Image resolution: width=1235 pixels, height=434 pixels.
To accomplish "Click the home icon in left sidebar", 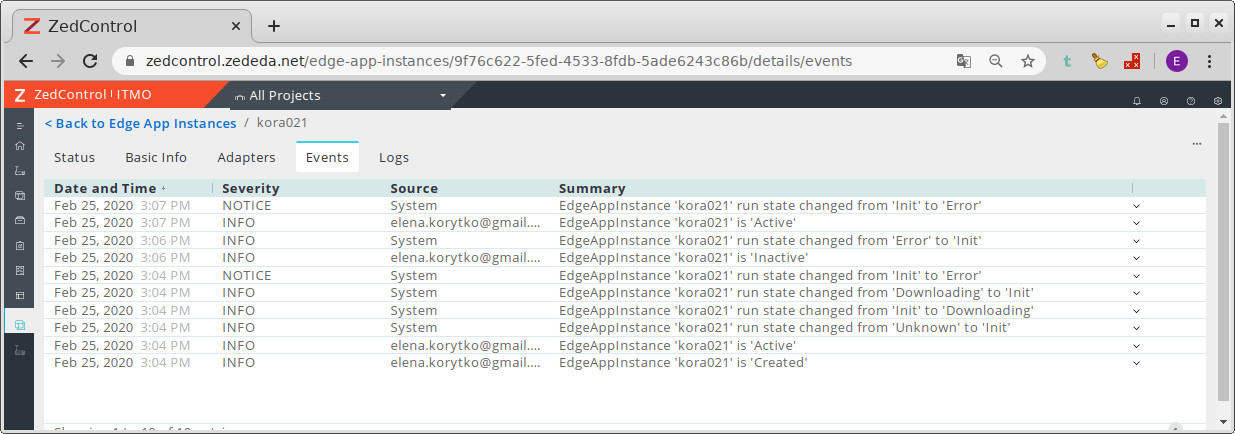I will point(19,146).
